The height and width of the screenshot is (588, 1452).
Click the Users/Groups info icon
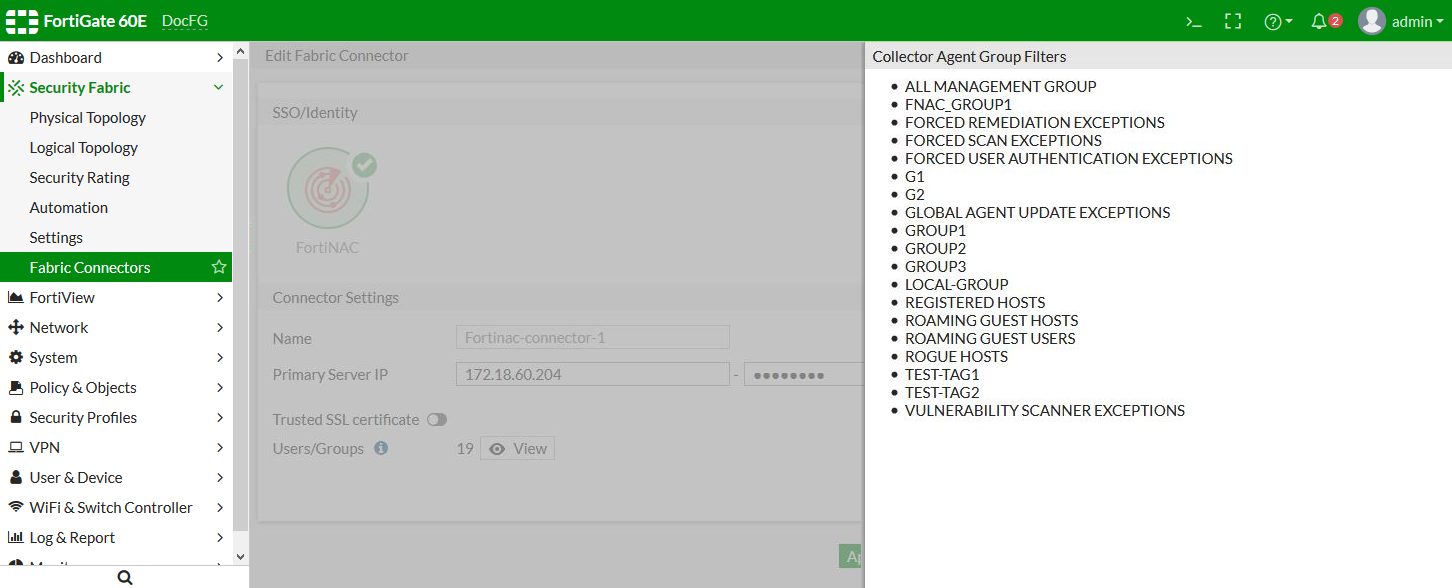pos(381,448)
